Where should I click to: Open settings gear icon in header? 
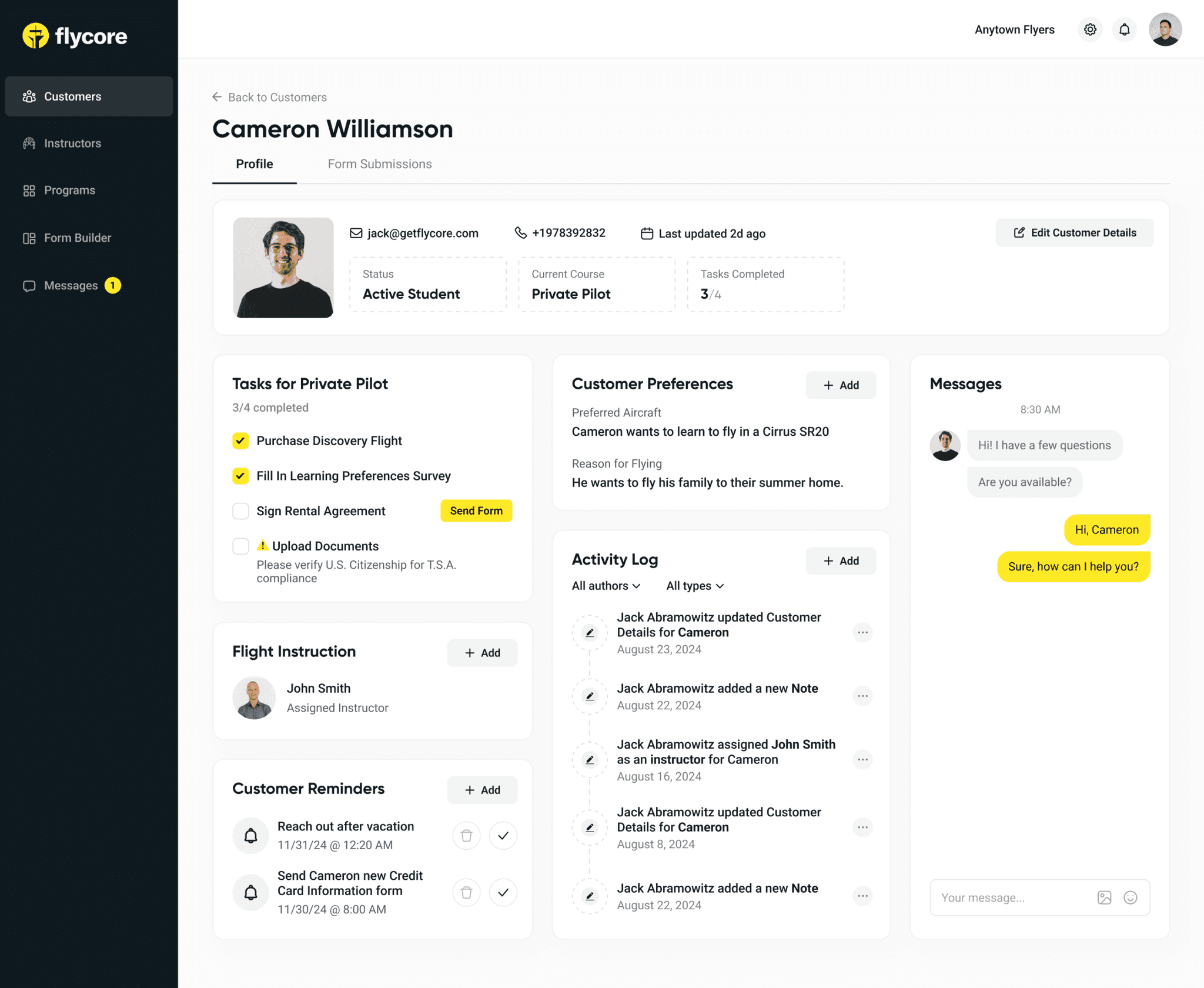coord(1090,29)
